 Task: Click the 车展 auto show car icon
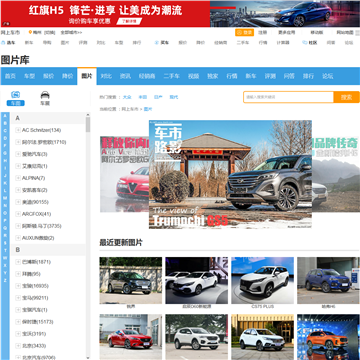pyautogui.click(x=45, y=95)
